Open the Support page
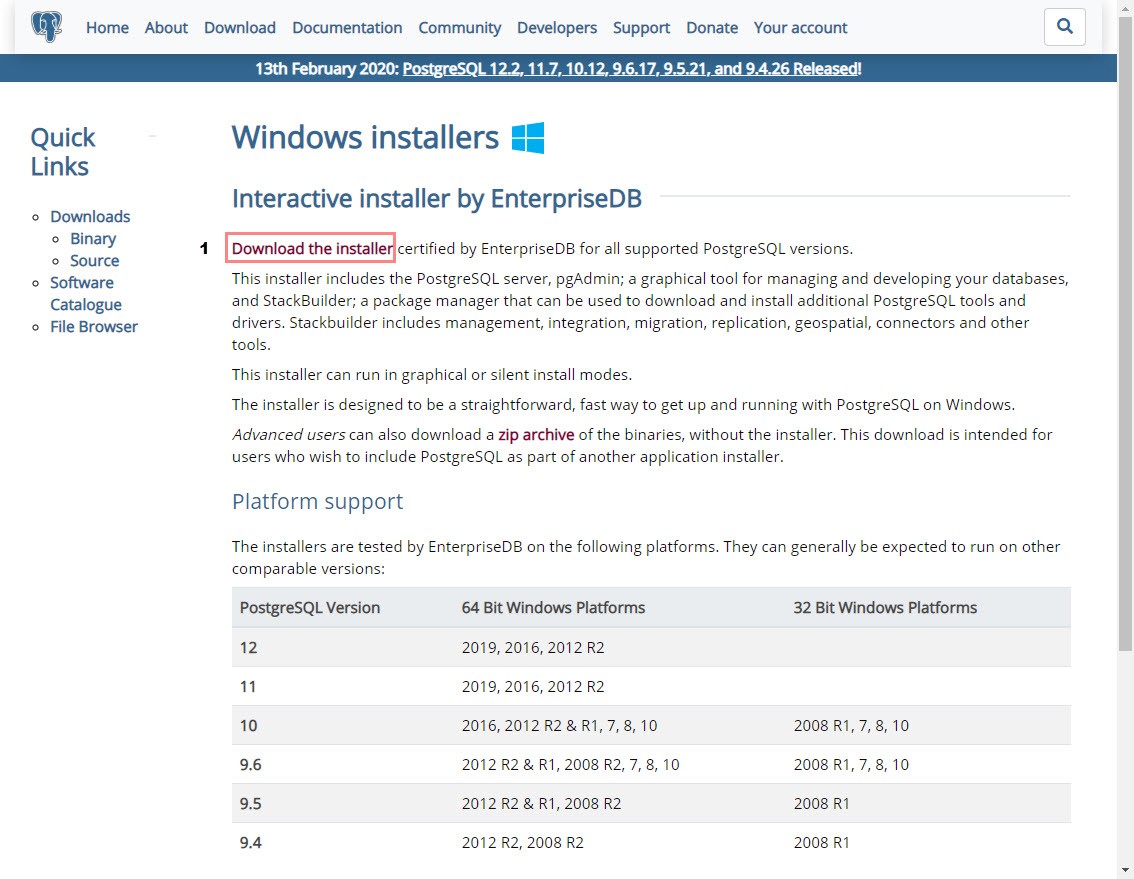 coord(641,28)
